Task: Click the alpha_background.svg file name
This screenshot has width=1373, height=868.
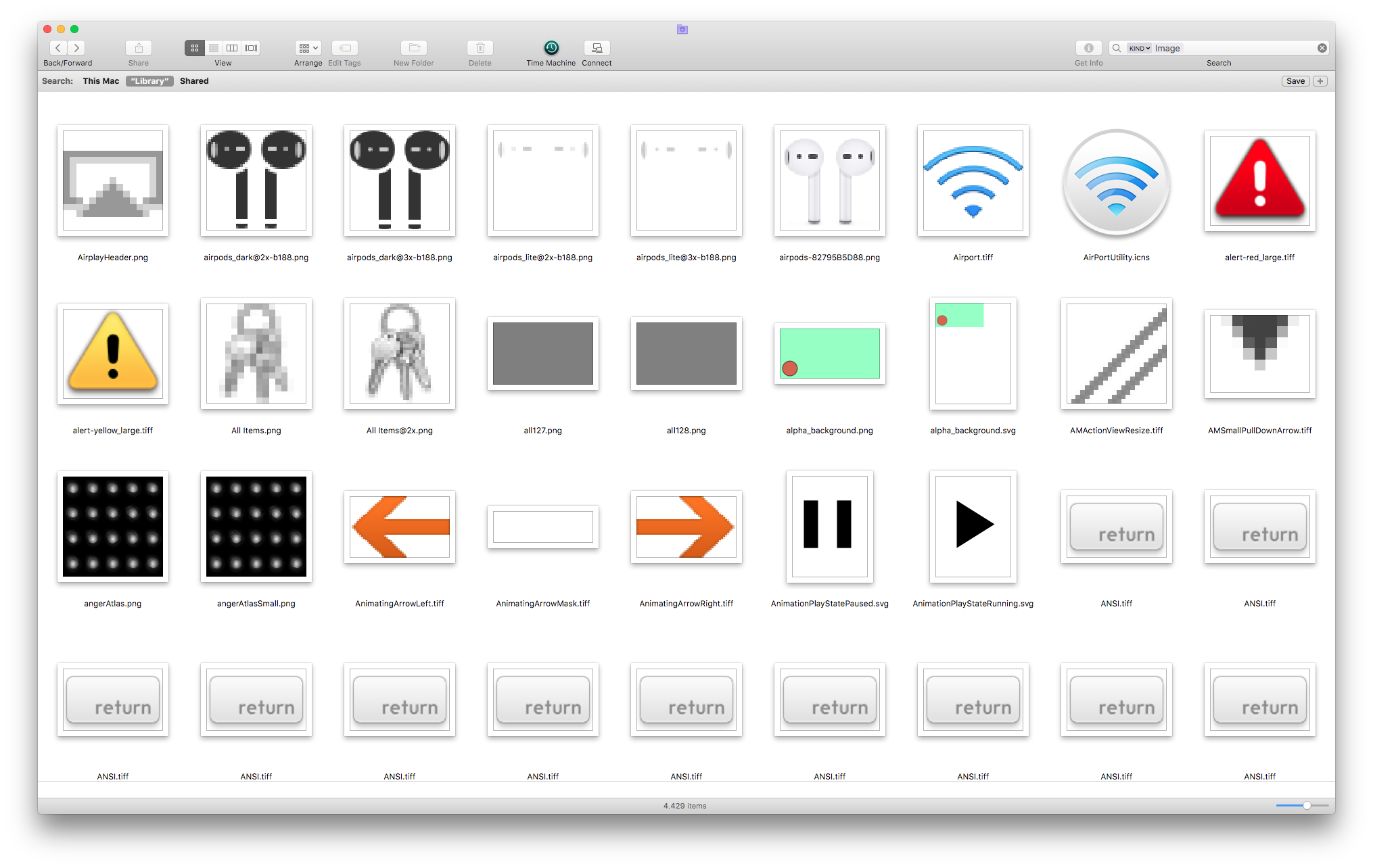Action: [973, 431]
